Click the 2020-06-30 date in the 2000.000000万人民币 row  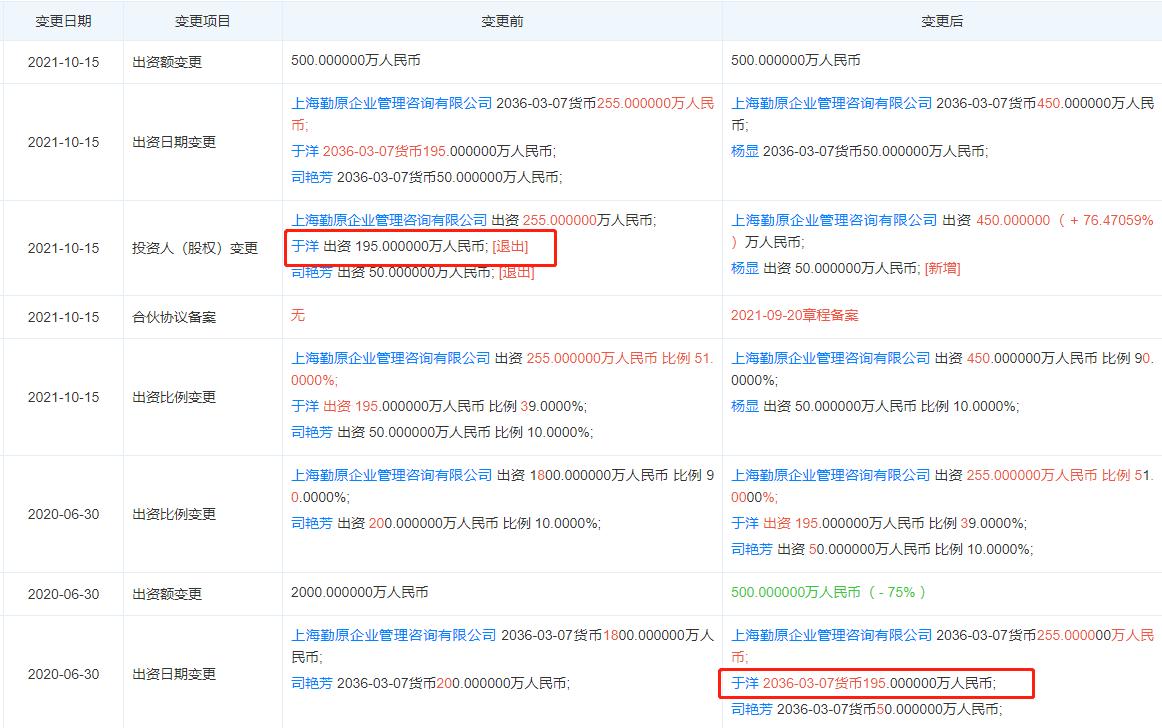(63, 595)
